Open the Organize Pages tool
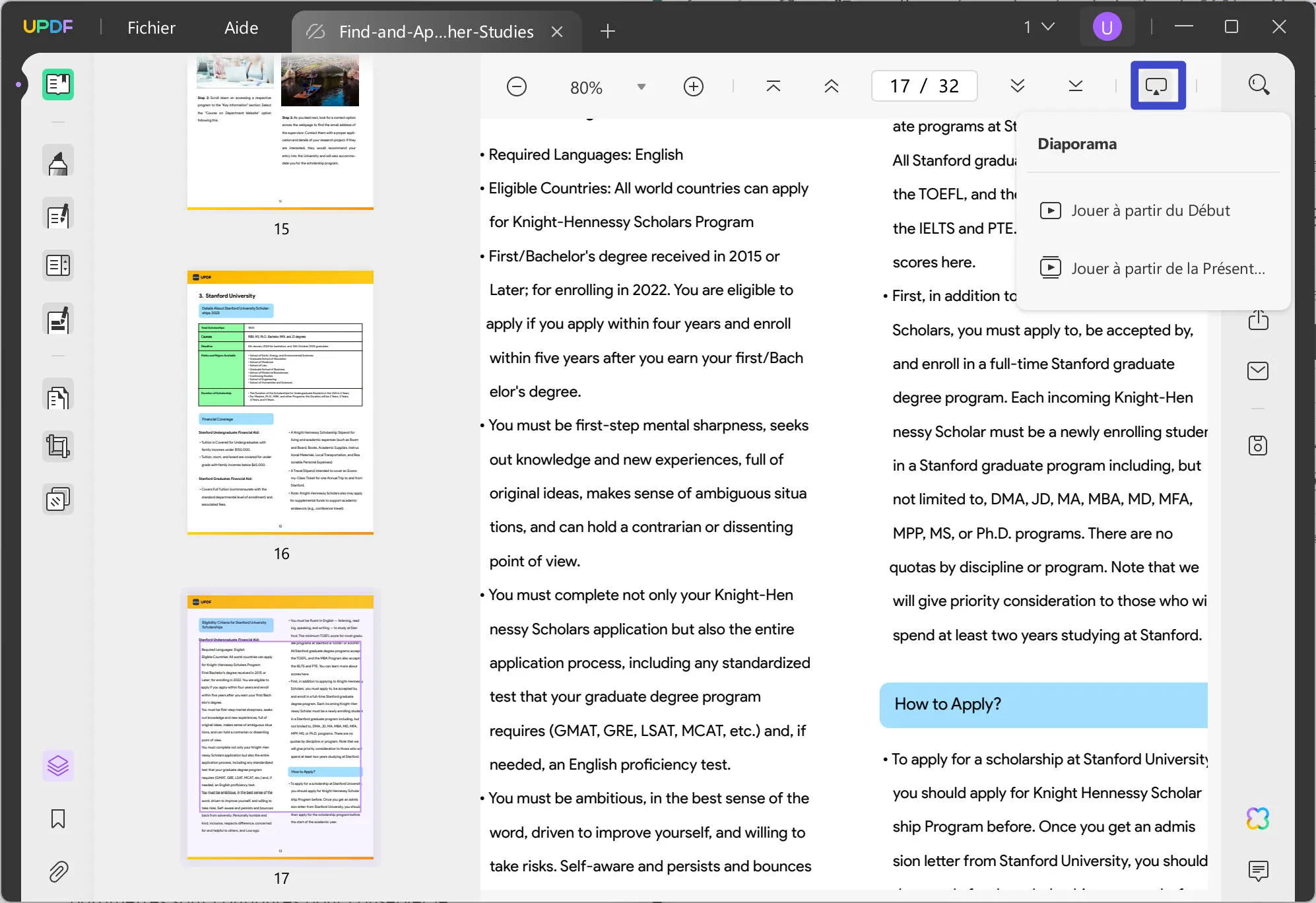This screenshot has height=903, width=1316. (58, 397)
